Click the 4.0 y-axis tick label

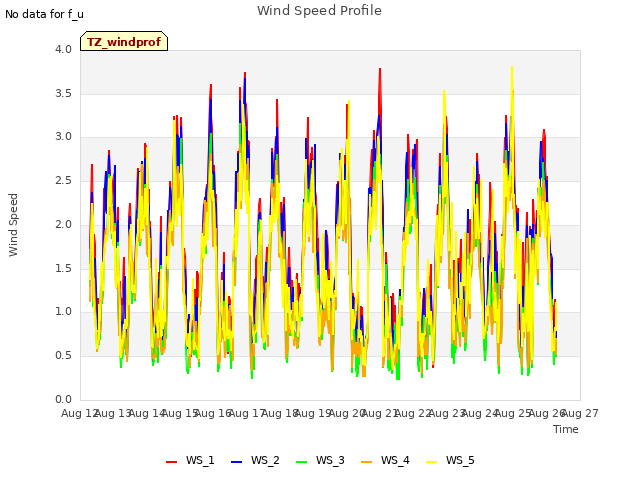click(x=63, y=49)
